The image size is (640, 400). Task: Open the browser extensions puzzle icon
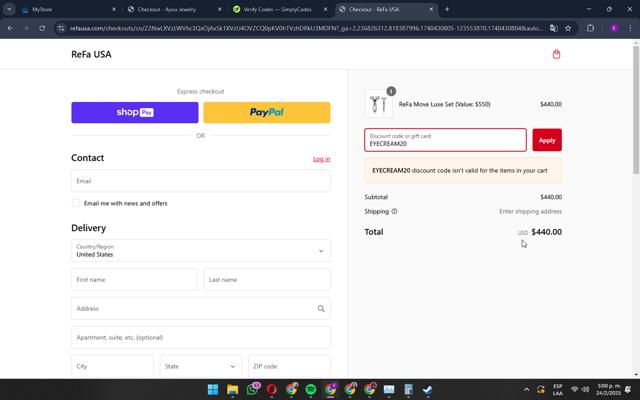coord(590,28)
